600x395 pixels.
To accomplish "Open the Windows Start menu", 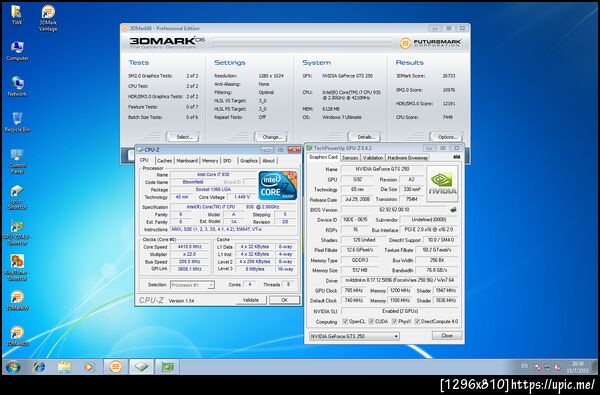I will pos(13,367).
